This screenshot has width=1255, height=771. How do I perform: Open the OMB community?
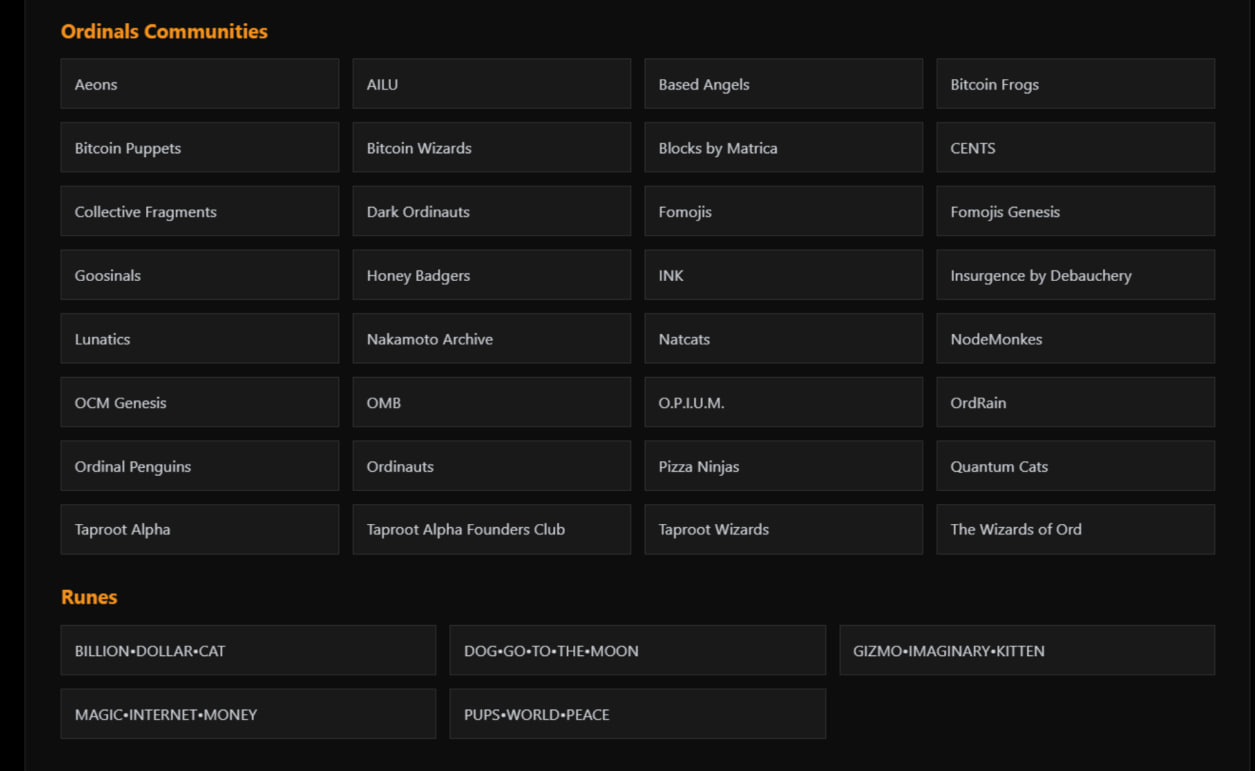pyautogui.click(x=492, y=402)
